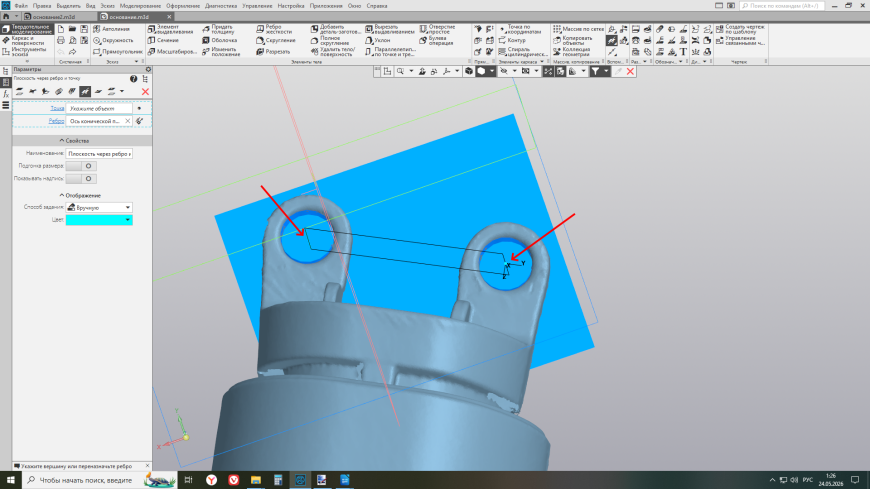Click the Точка link in parameters
870x489 pixels.
coord(57,109)
